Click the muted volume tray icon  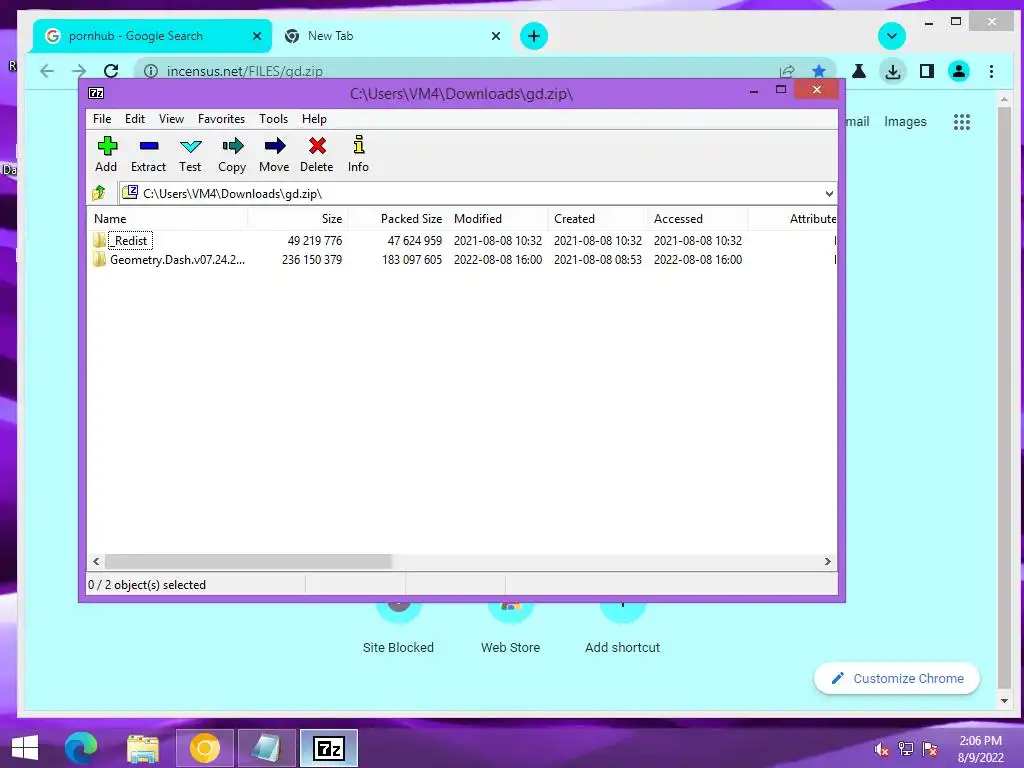[882, 749]
